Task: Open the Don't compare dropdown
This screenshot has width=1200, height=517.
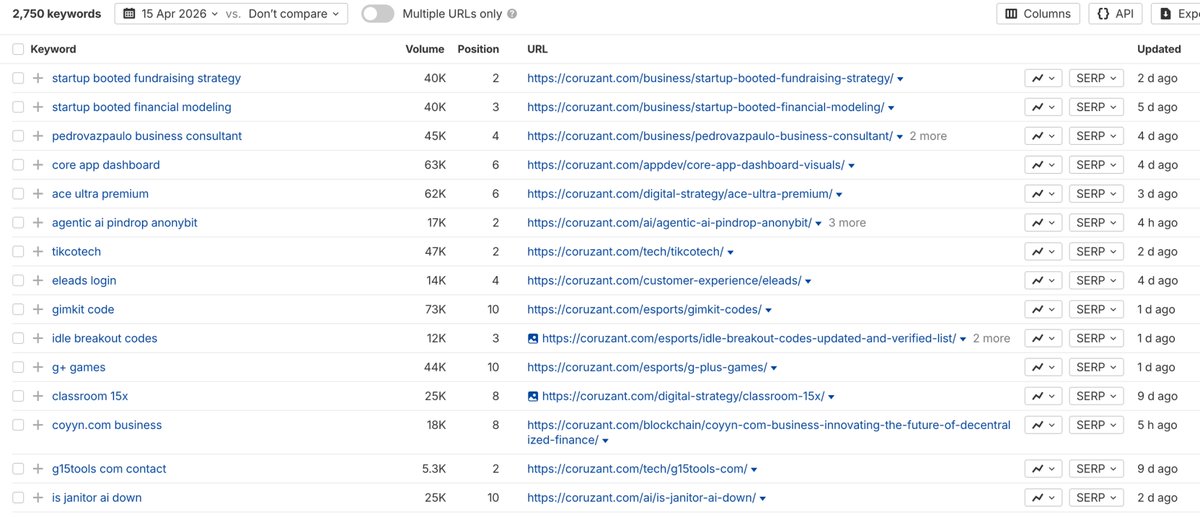Action: (293, 14)
